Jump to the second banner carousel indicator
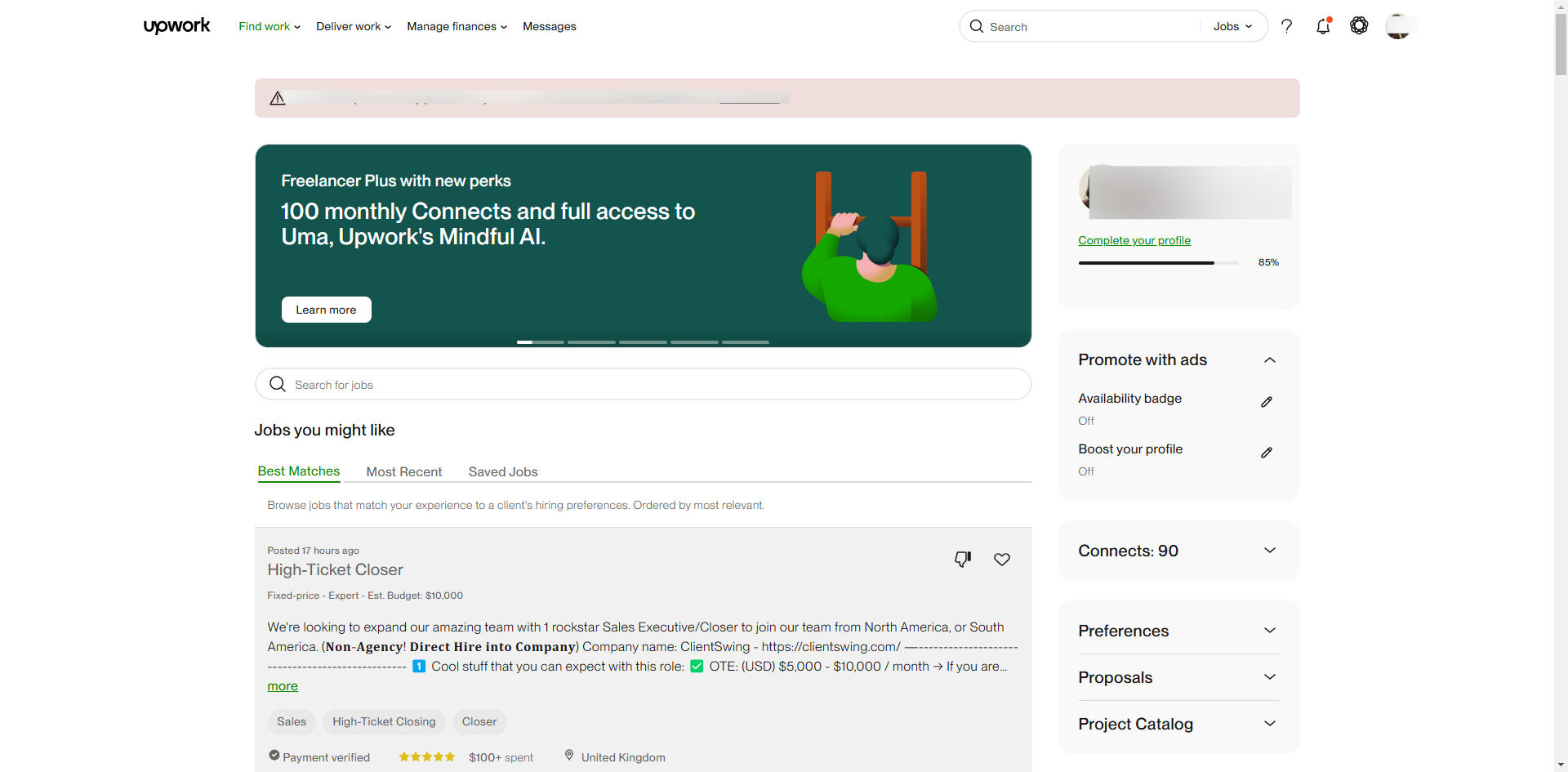The image size is (1568, 772). point(591,342)
